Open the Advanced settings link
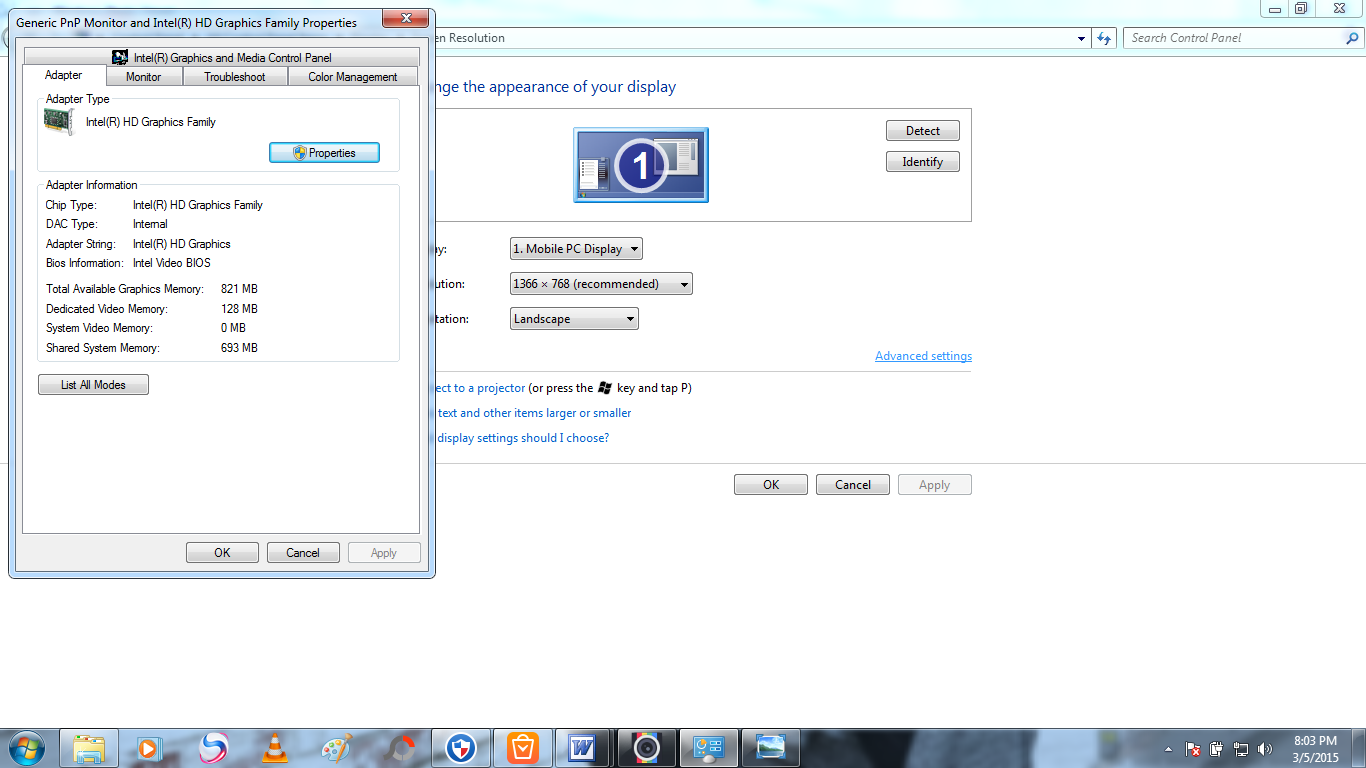 [x=923, y=356]
